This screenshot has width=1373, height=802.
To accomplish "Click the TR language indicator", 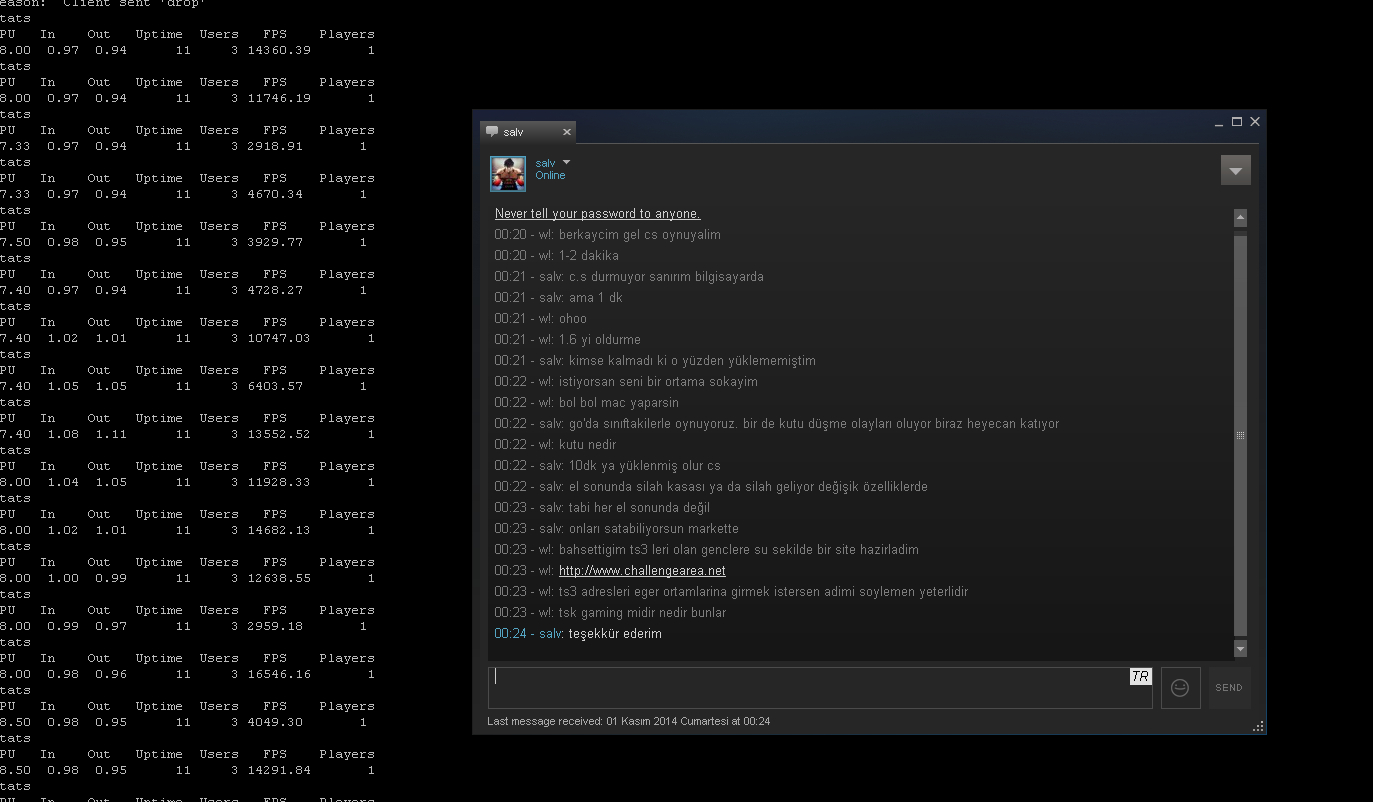I will click(1141, 677).
